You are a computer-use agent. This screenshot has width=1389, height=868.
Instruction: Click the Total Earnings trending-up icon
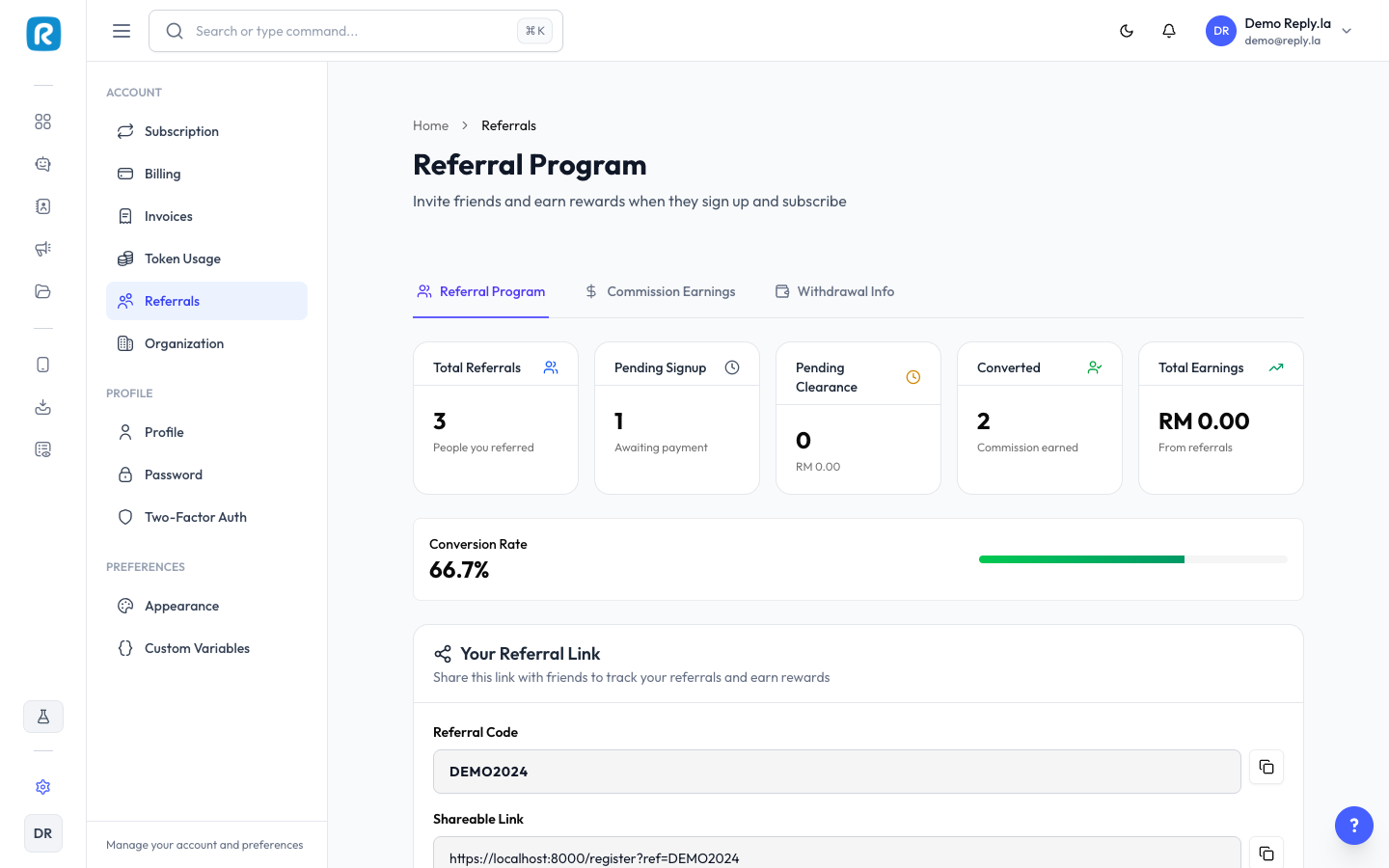pos(1276,367)
